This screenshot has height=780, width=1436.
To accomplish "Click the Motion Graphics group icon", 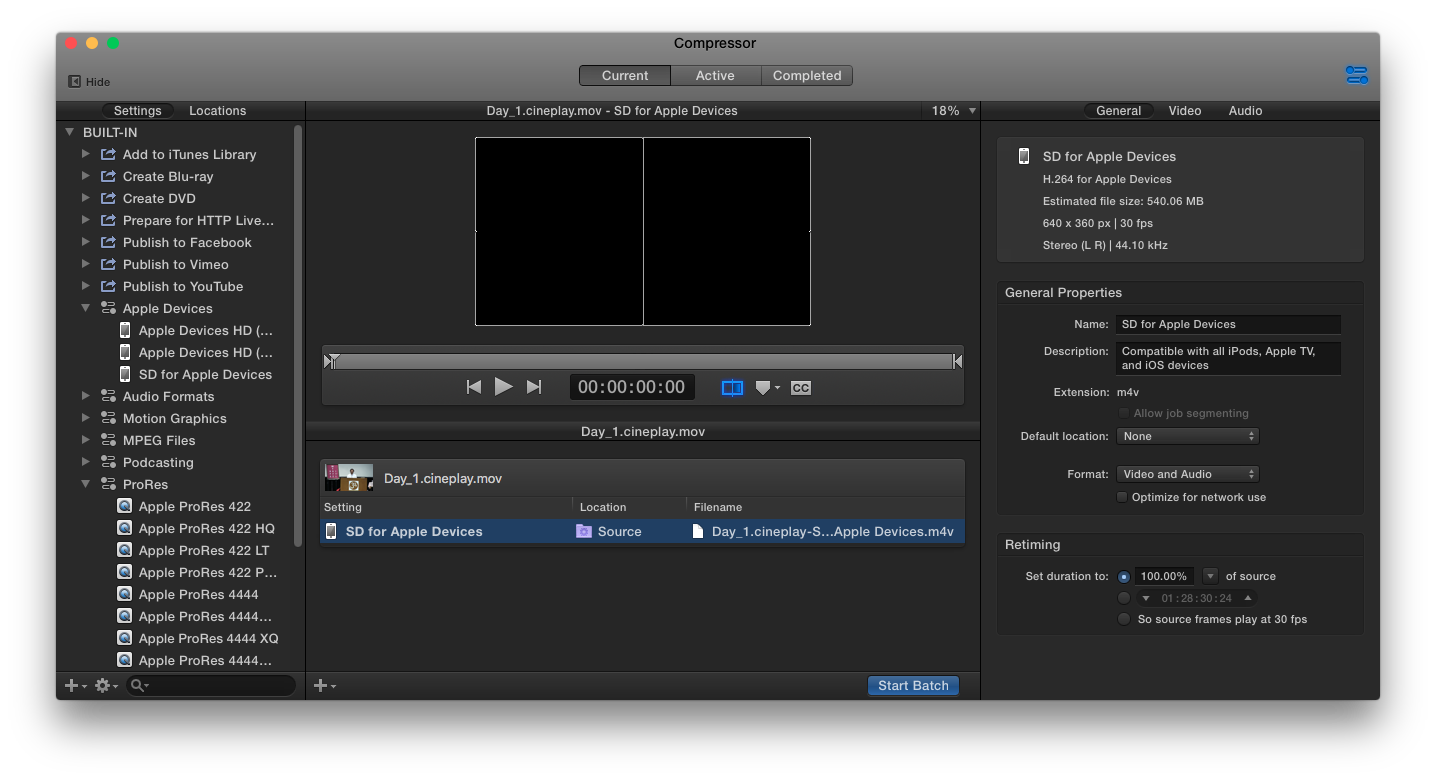I will (108, 418).
